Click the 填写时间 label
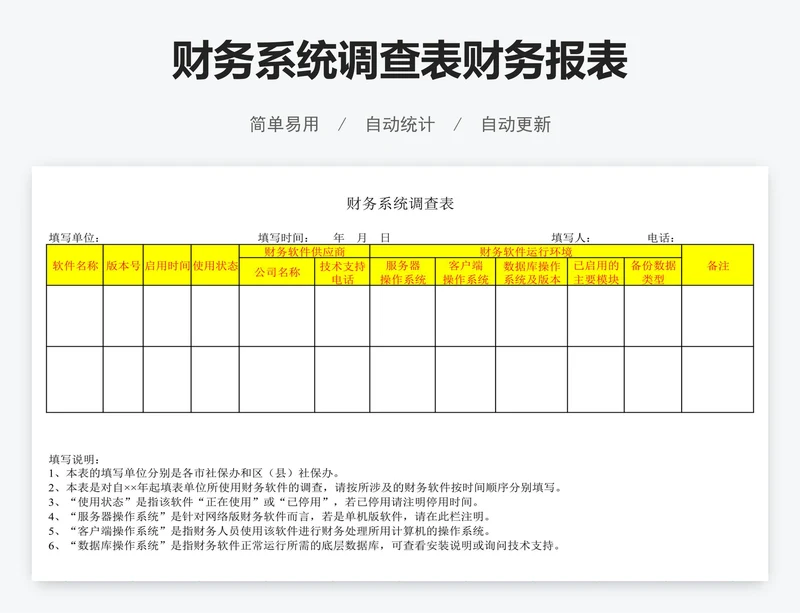 (283, 238)
